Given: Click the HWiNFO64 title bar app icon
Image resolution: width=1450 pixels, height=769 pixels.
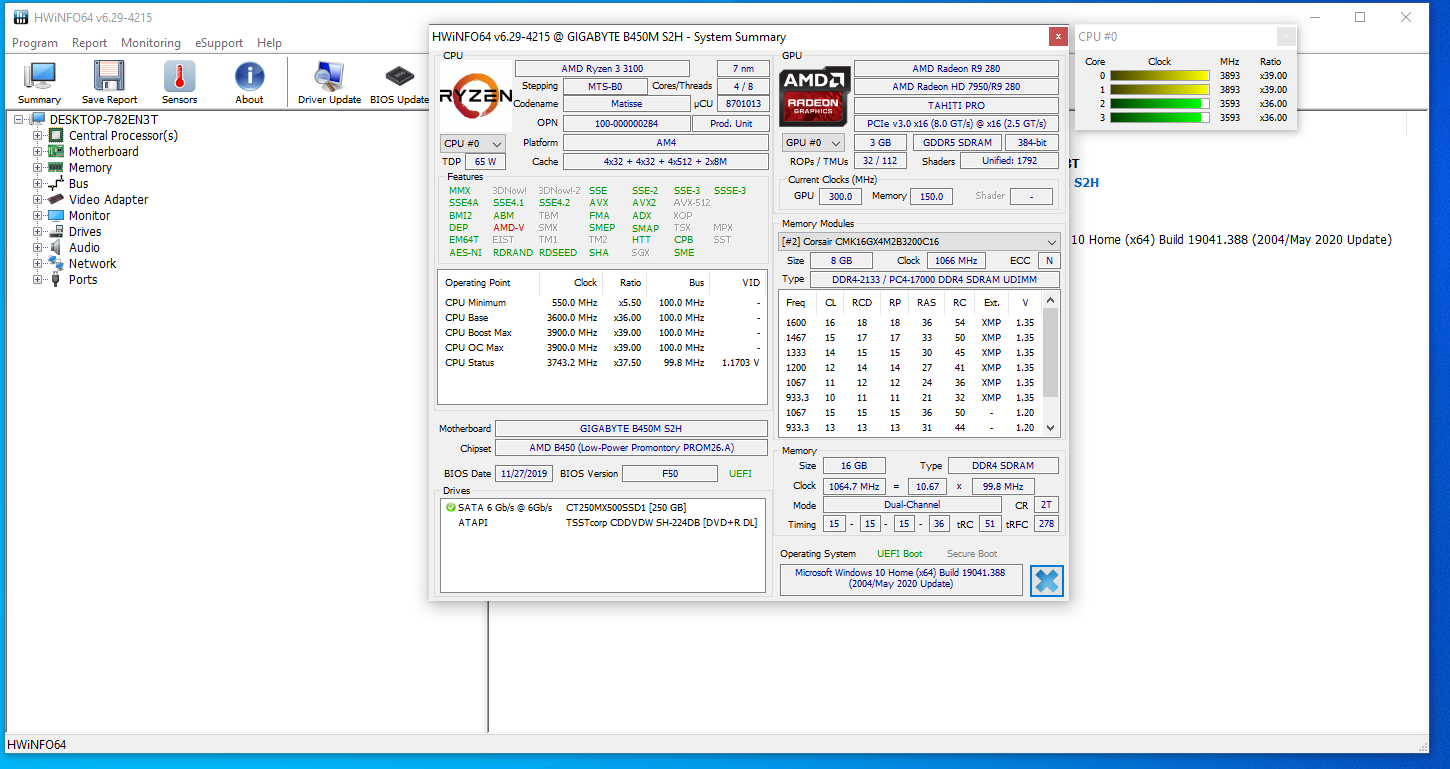Looking at the screenshot, I should pos(20,18).
